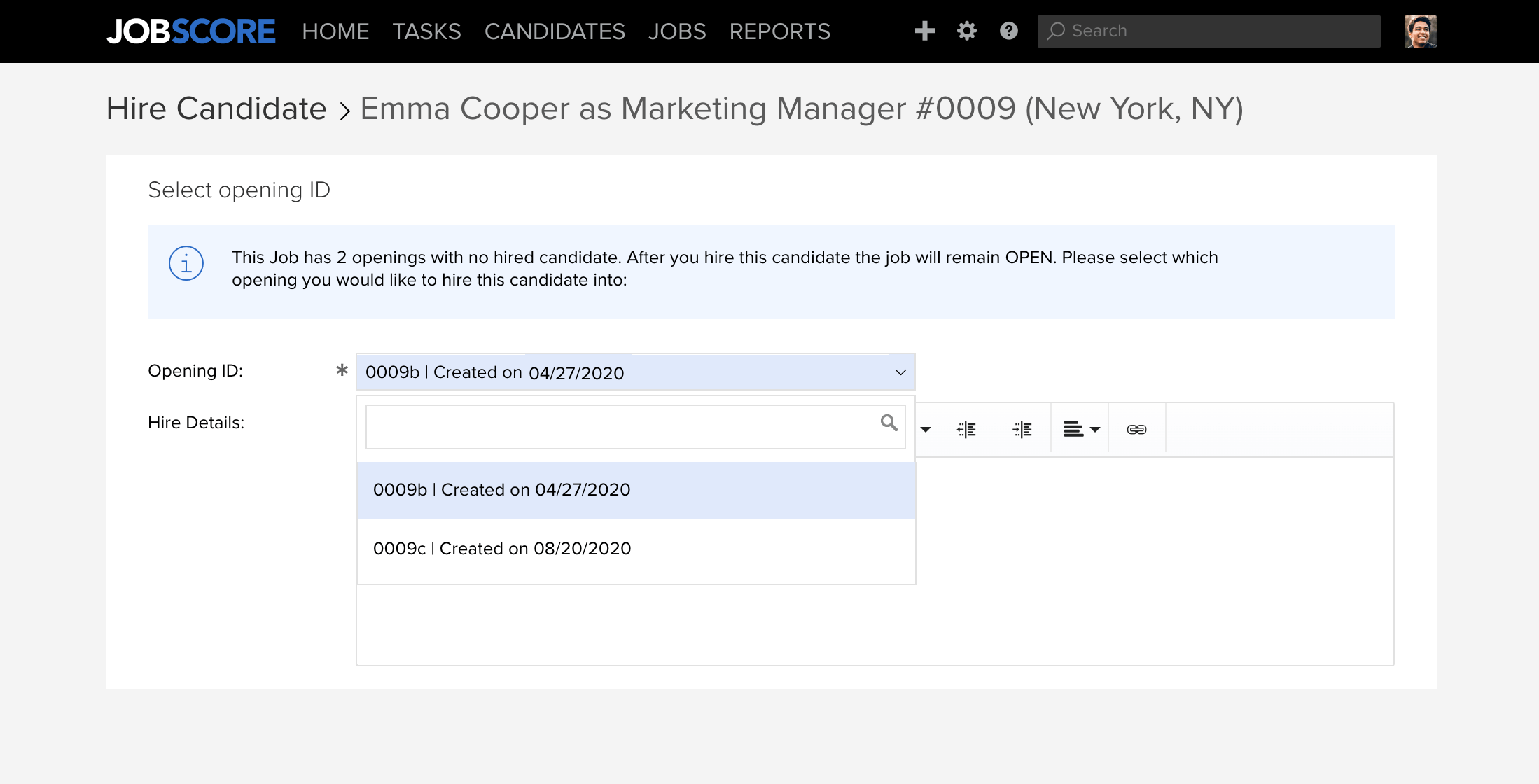Go to the CANDIDATES nav tab
Image resolution: width=1539 pixels, height=784 pixels.
point(554,31)
